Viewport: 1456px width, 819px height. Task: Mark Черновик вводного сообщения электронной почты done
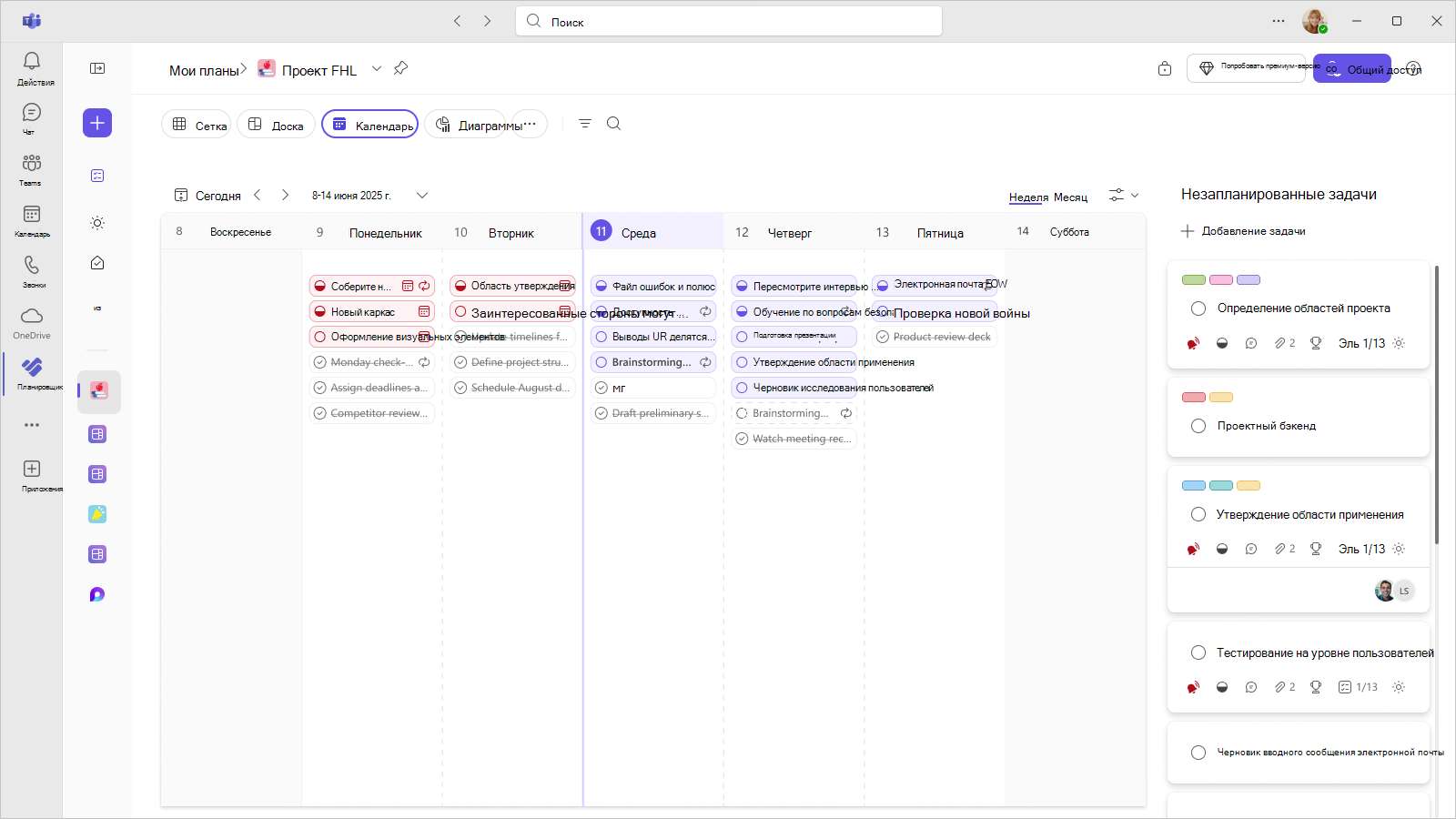coord(1198,753)
